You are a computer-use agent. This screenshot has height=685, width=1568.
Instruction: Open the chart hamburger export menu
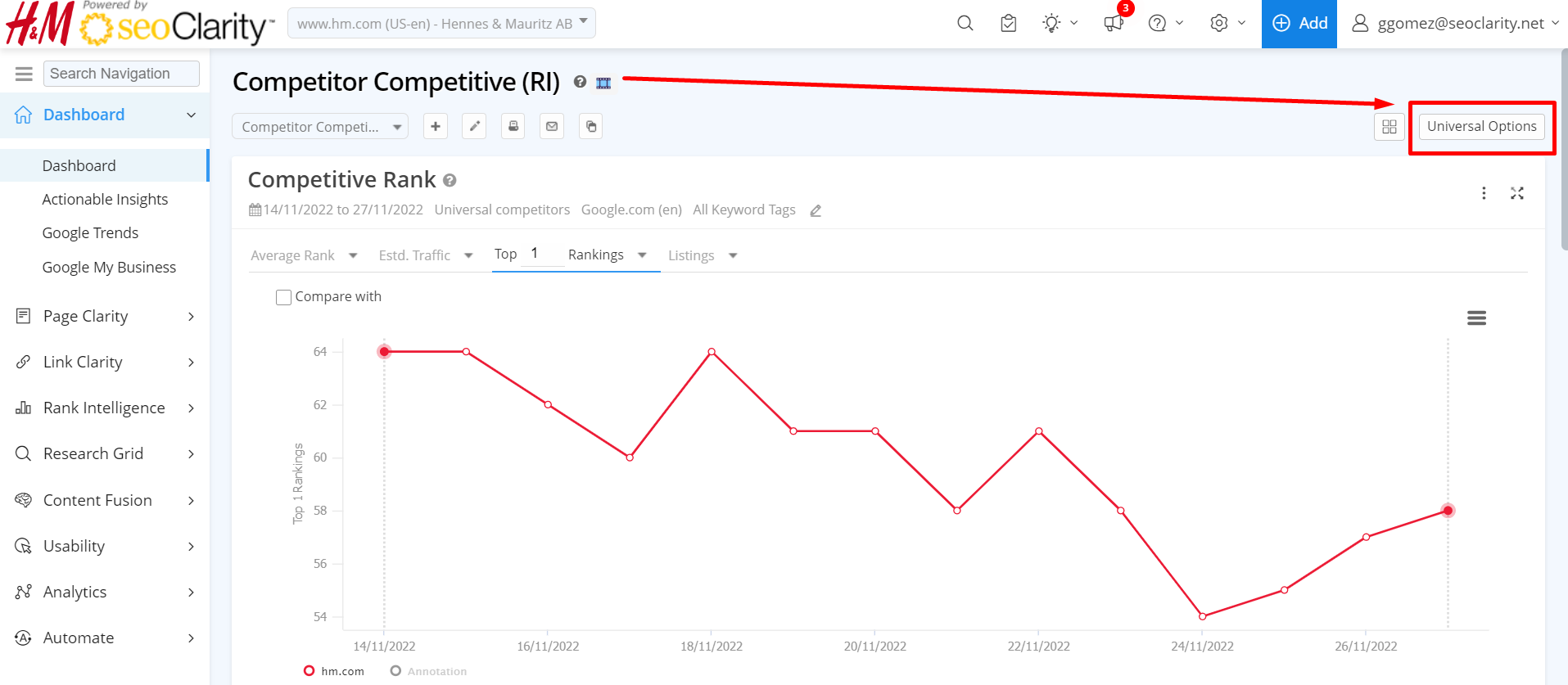1476,318
